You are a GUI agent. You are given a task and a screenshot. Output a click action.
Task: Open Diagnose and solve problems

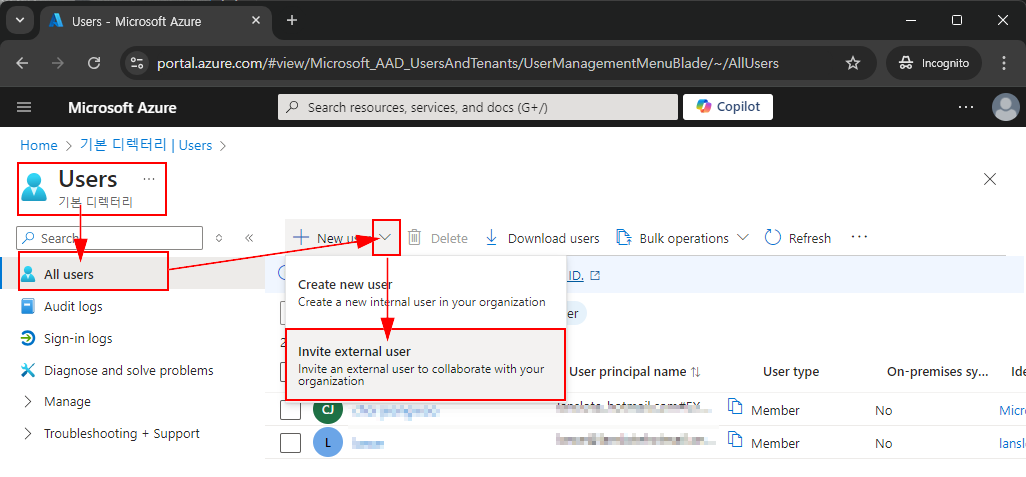tap(128, 370)
